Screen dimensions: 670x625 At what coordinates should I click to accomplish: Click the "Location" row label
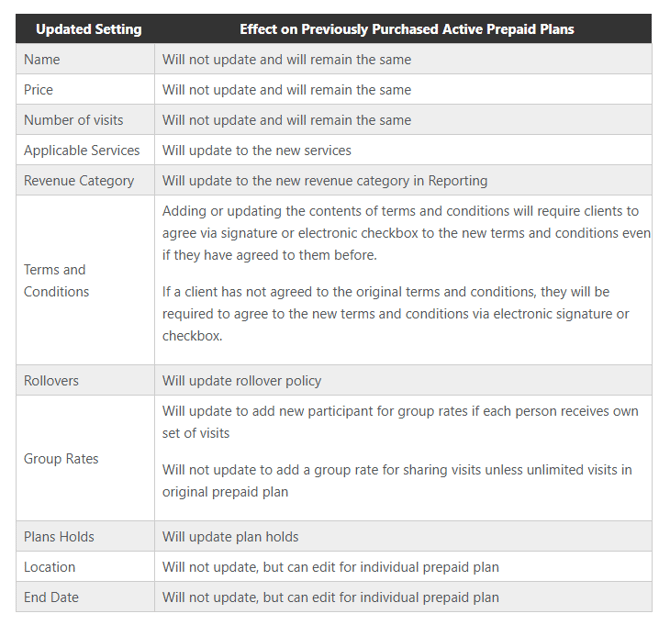pos(50,567)
